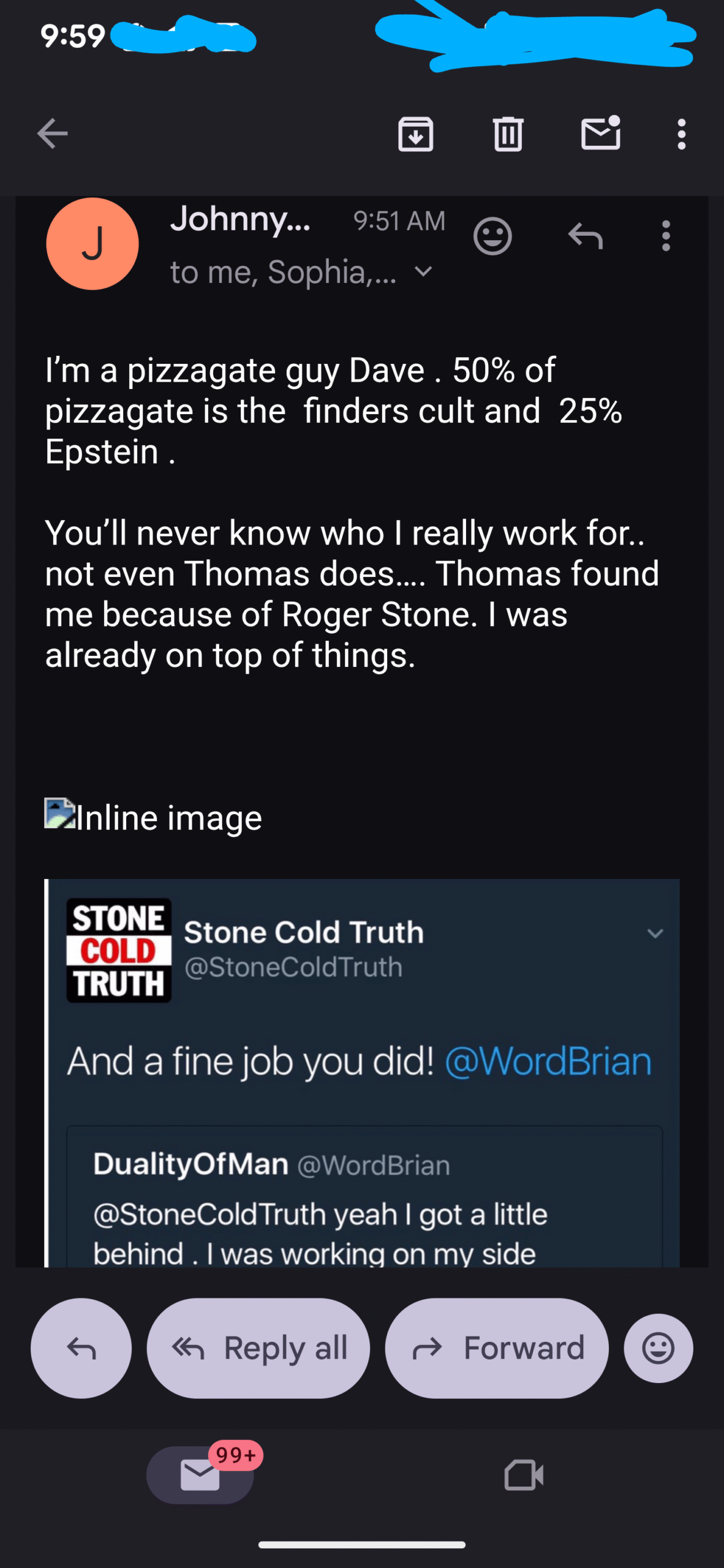The width and height of the screenshot is (724, 1568).
Task: Add emoji reaction beside the timestamp
Action: tap(492, 236)
